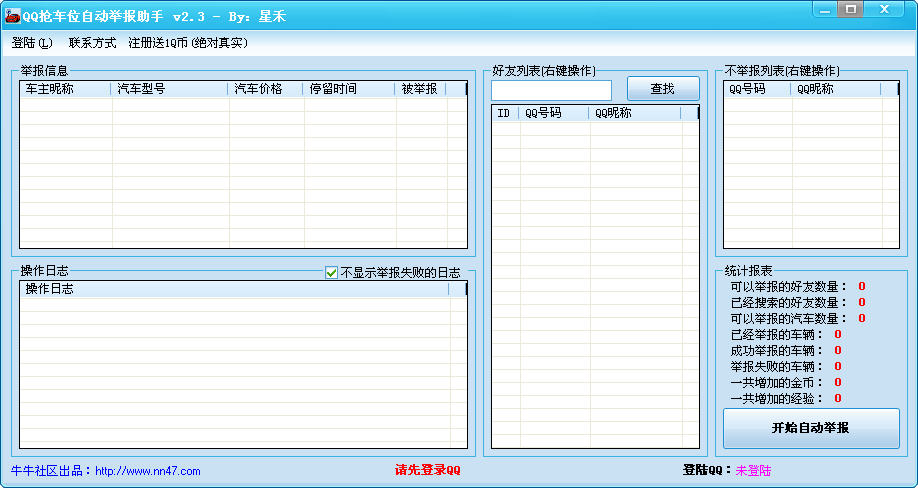Screen dimensions: 918x488
Task: Focus the friend search input field
Action: 551,90
